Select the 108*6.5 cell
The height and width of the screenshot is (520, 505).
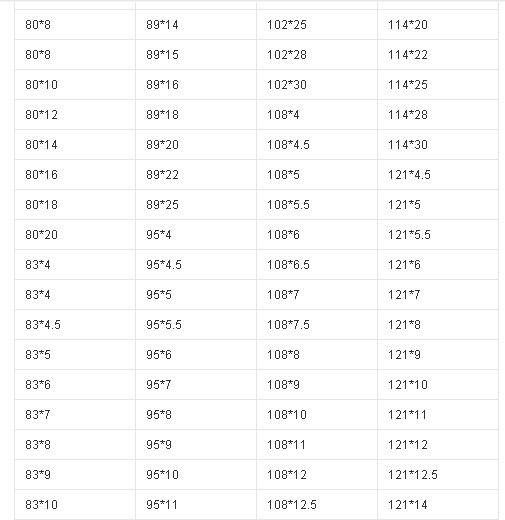(x=317, y=265)
